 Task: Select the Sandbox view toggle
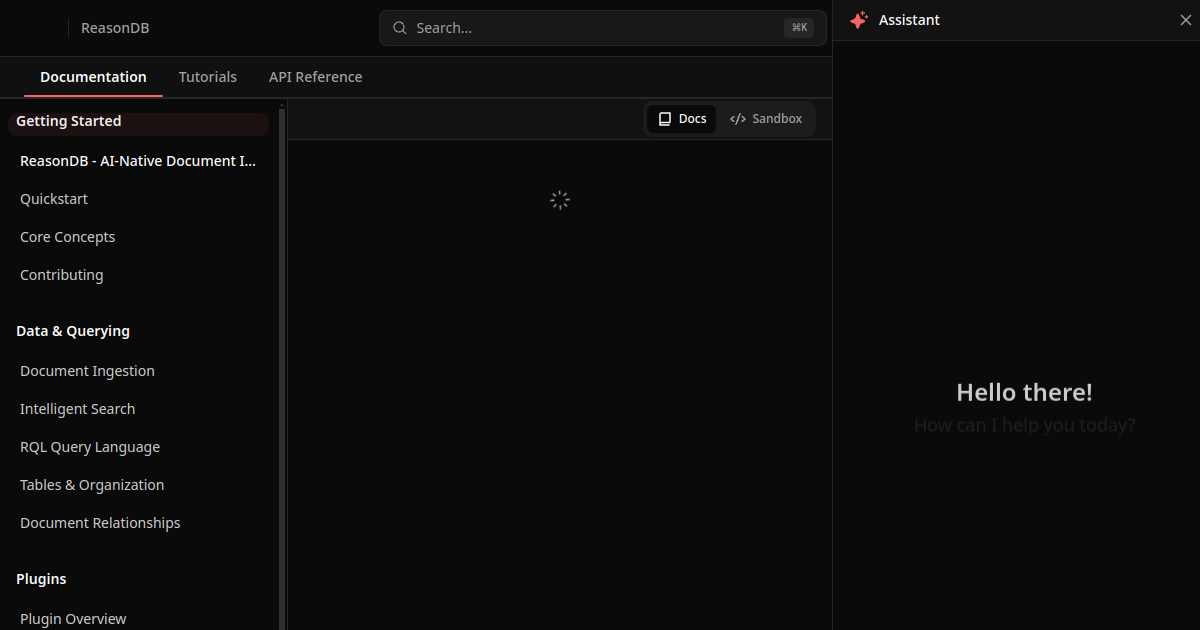tap(766, 119)
